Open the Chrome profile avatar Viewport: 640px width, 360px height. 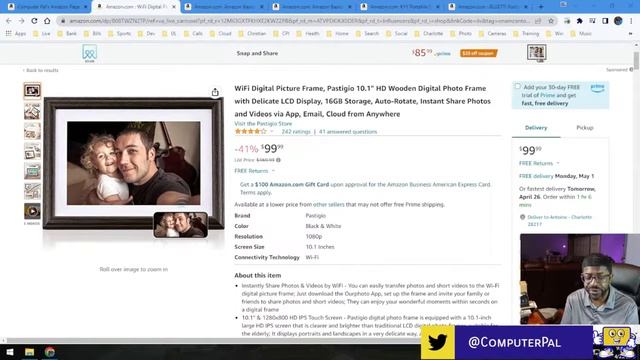pyautogui.click(x=618, y=21)
